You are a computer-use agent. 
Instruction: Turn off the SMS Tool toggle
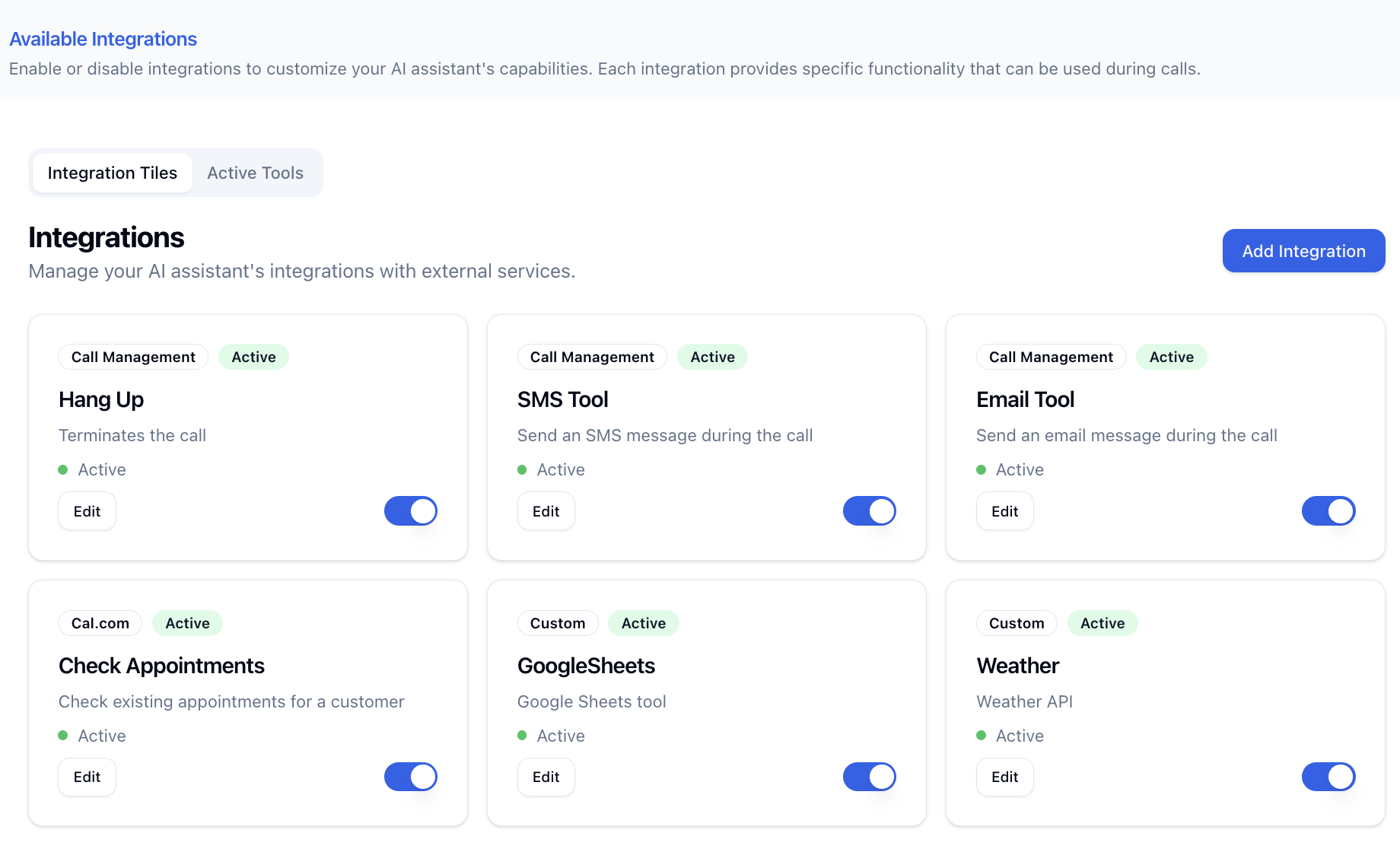click(x=869, y=510)
